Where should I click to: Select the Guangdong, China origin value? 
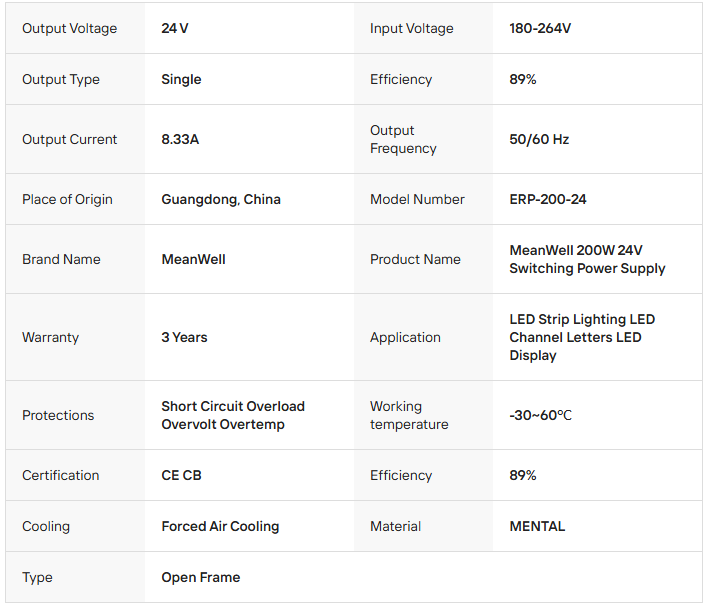tap(221, 199)
